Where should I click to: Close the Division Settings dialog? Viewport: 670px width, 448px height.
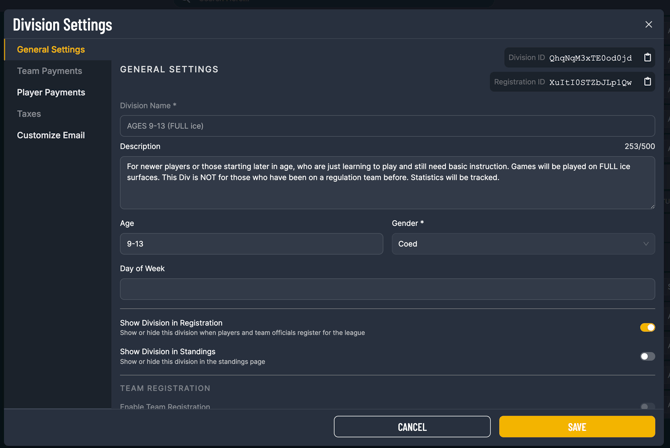click(648, 25)
